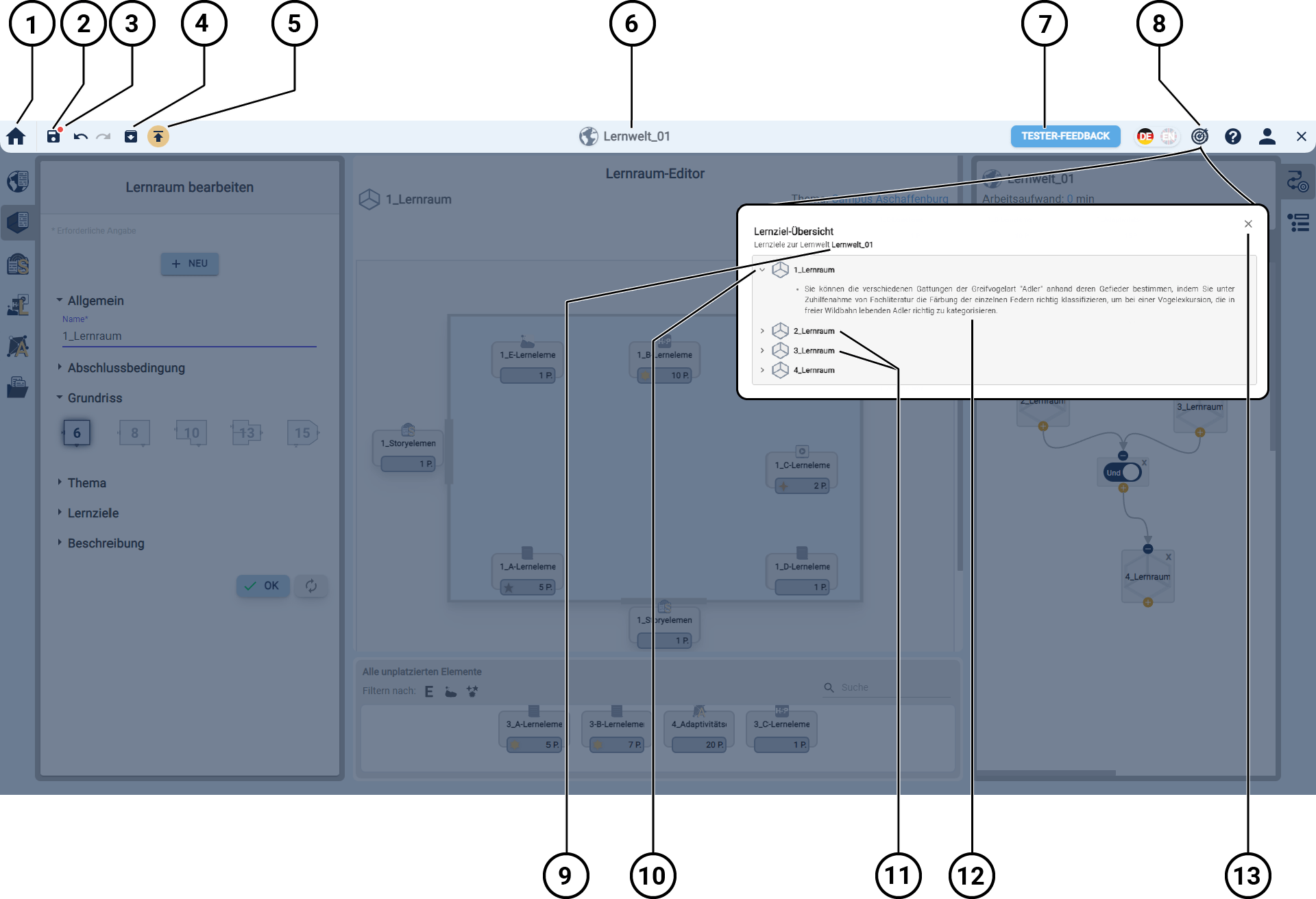Click the learning goals target icon
The height and width of the screenshot is (899, 1316).
(1199, 136)
